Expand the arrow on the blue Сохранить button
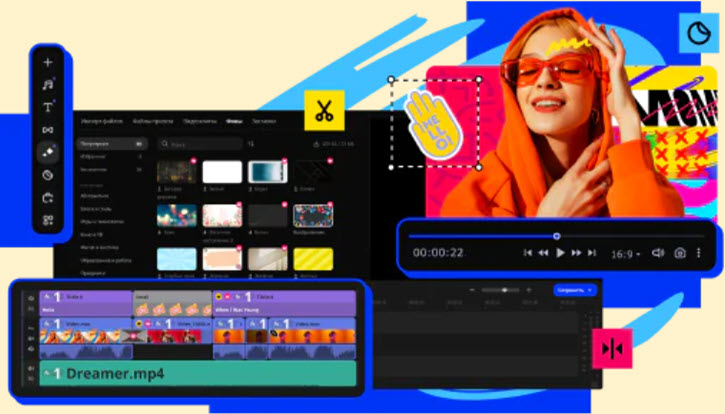This screenshot has width=725, height=414. point(590,290)
